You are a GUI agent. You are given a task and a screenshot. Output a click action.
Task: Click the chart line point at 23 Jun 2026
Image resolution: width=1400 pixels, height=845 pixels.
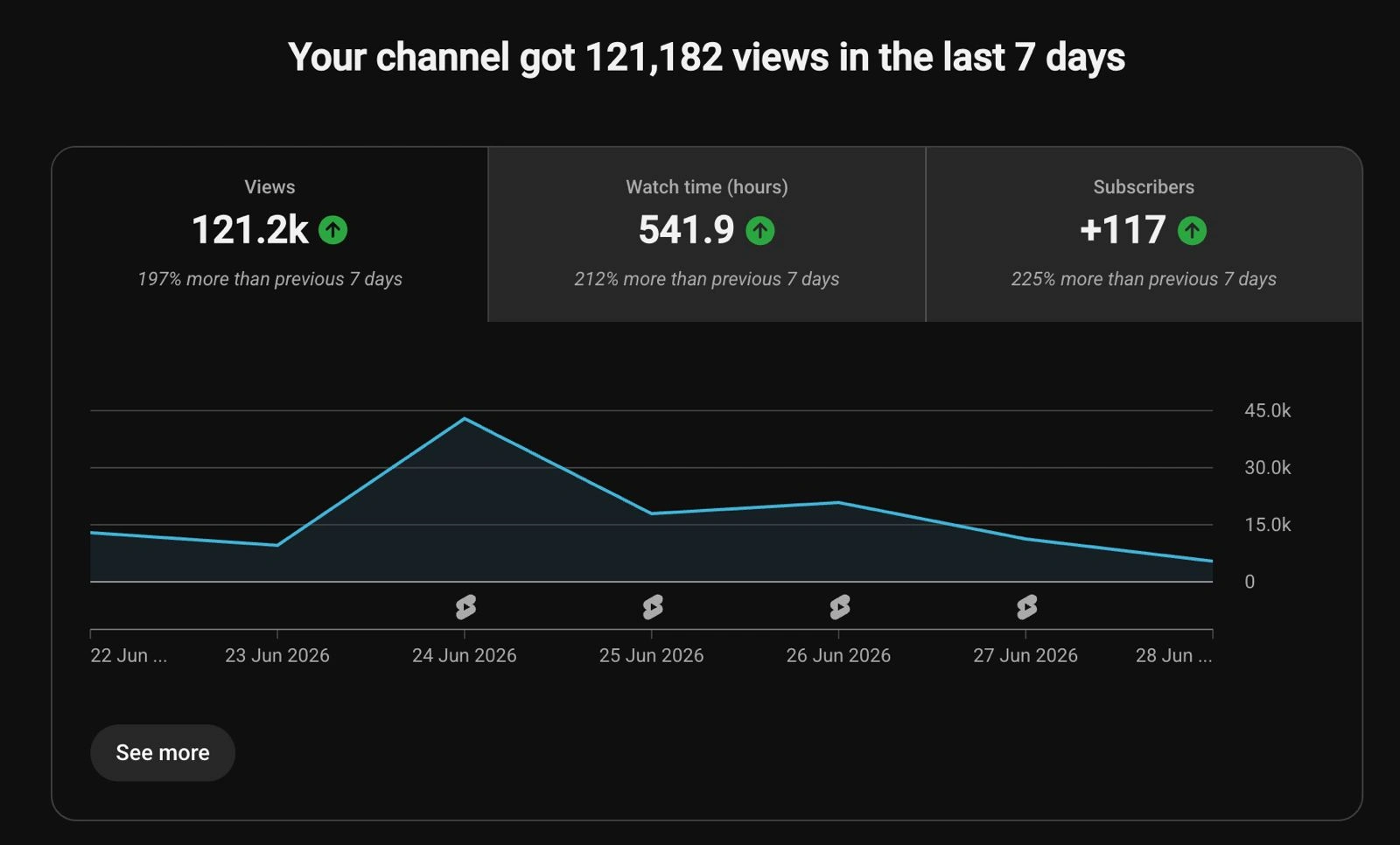click(x=277, y=545)
